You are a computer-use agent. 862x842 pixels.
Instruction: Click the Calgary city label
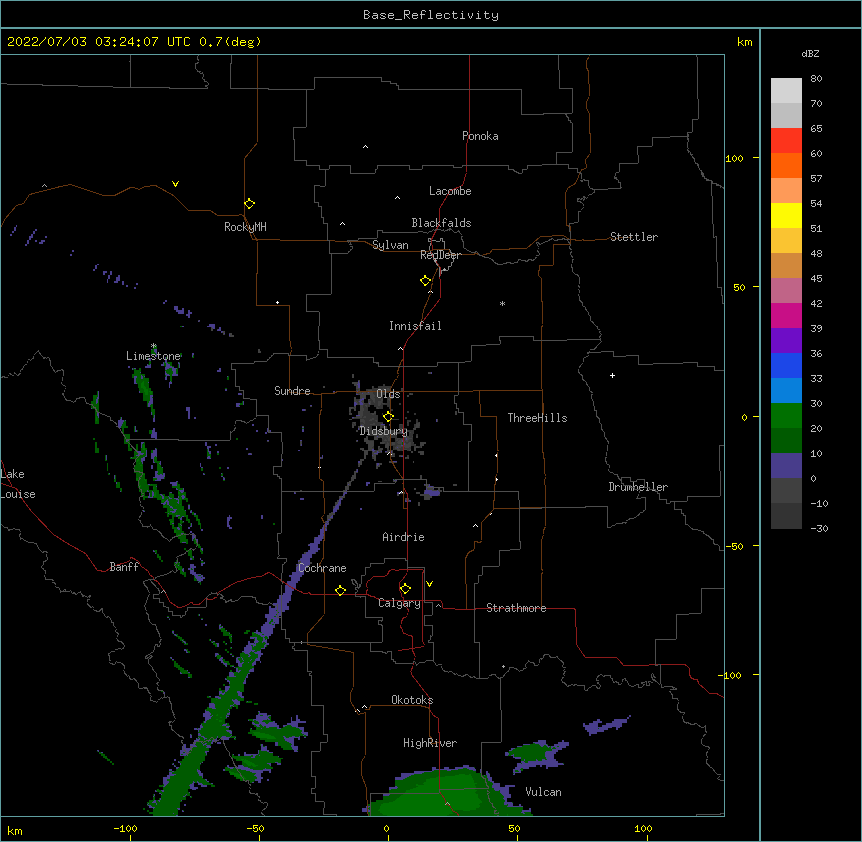(399, 603)
